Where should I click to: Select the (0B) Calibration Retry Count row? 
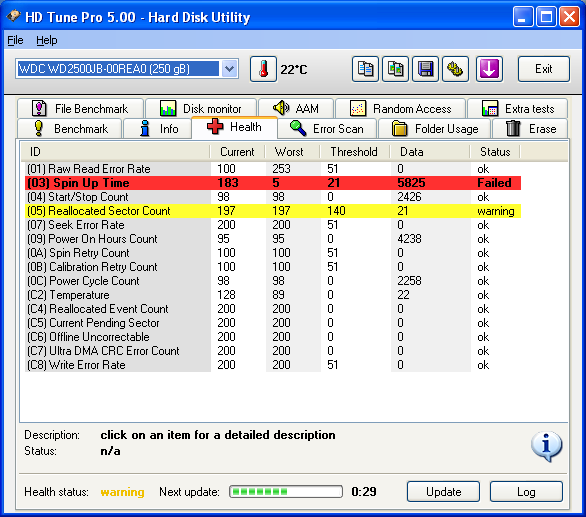click(273, 267)
